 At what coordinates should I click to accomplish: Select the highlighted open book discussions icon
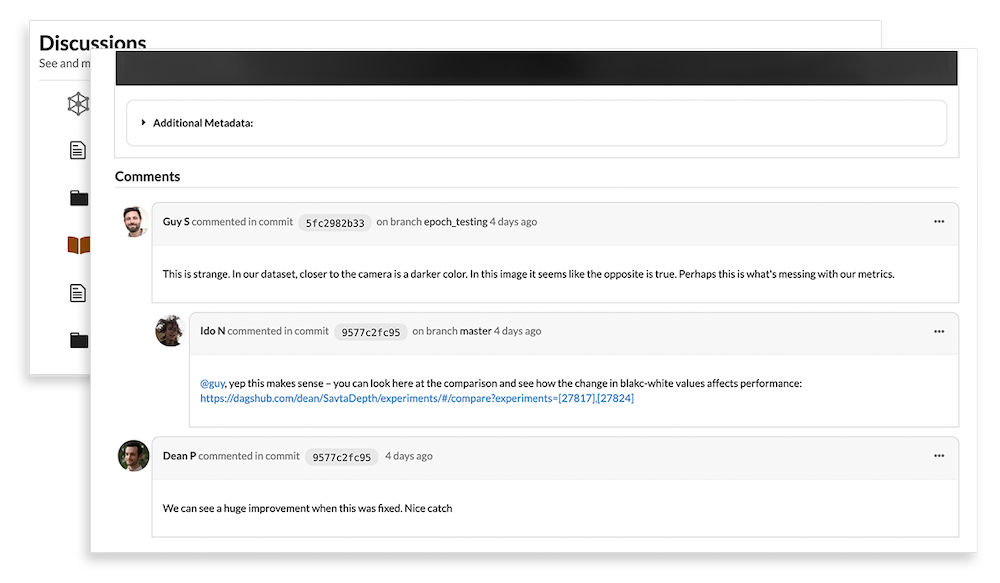(78, 244)
